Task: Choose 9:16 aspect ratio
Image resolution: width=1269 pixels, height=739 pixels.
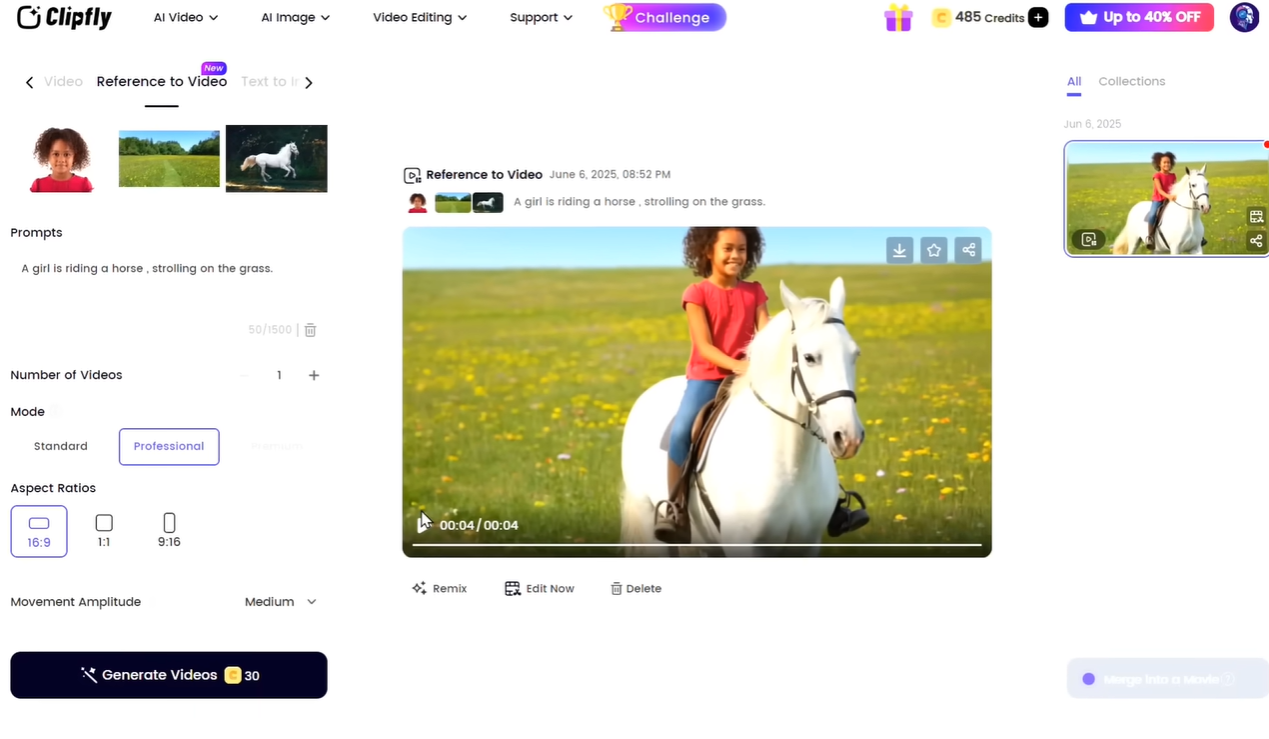Action: [x=169, y=531]
